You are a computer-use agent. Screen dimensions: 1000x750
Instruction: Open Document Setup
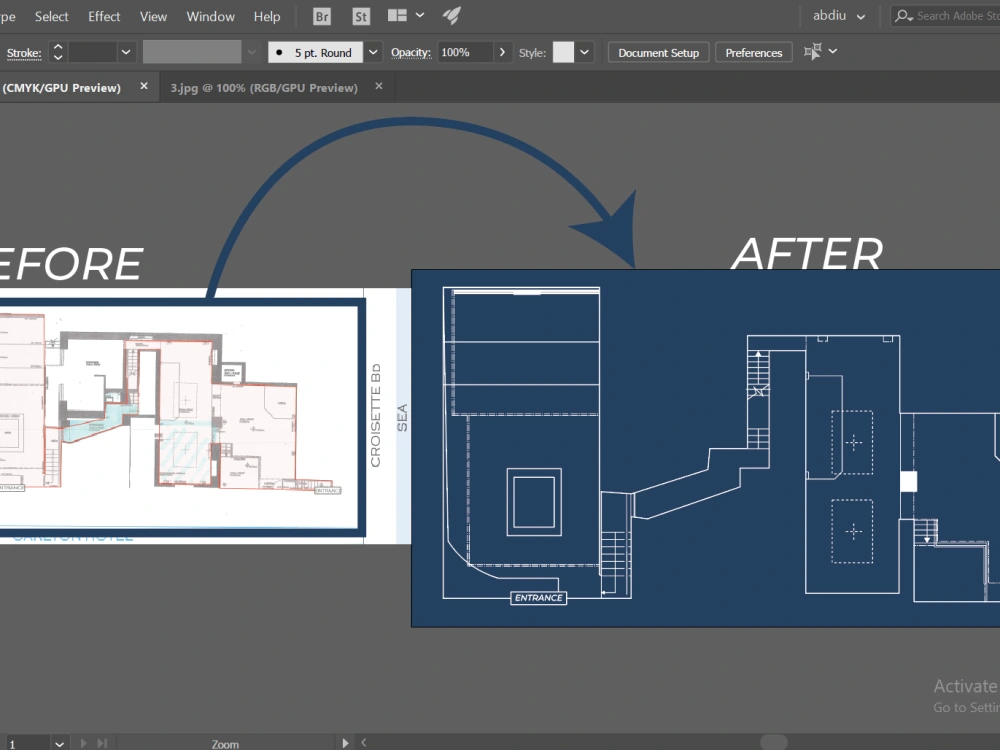pyautogui.click(x=658, y=51)
